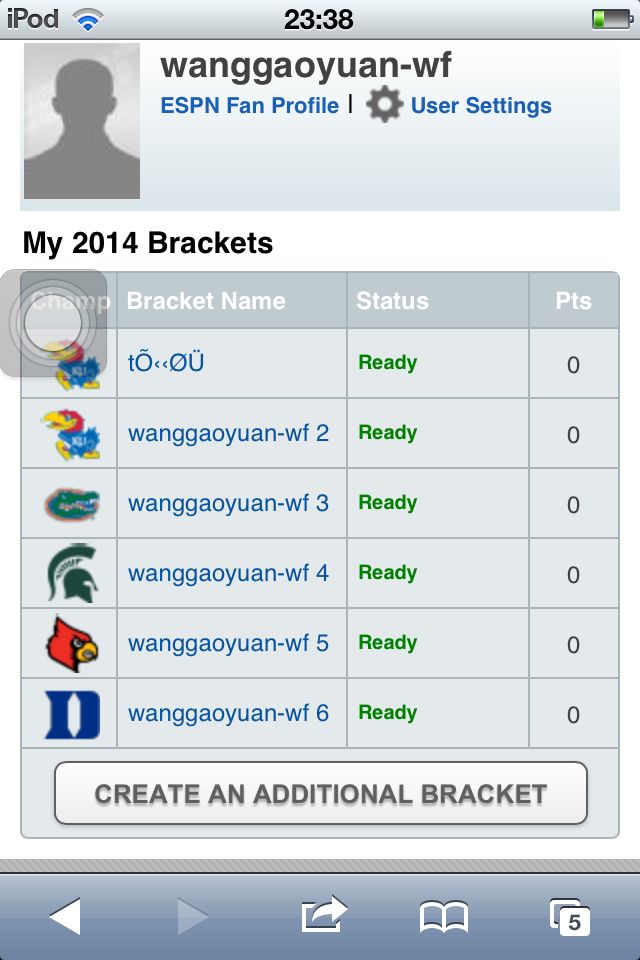Click the Michigan State Spartans logo
Screen dimensions: 640x960
tap(71, 573)
